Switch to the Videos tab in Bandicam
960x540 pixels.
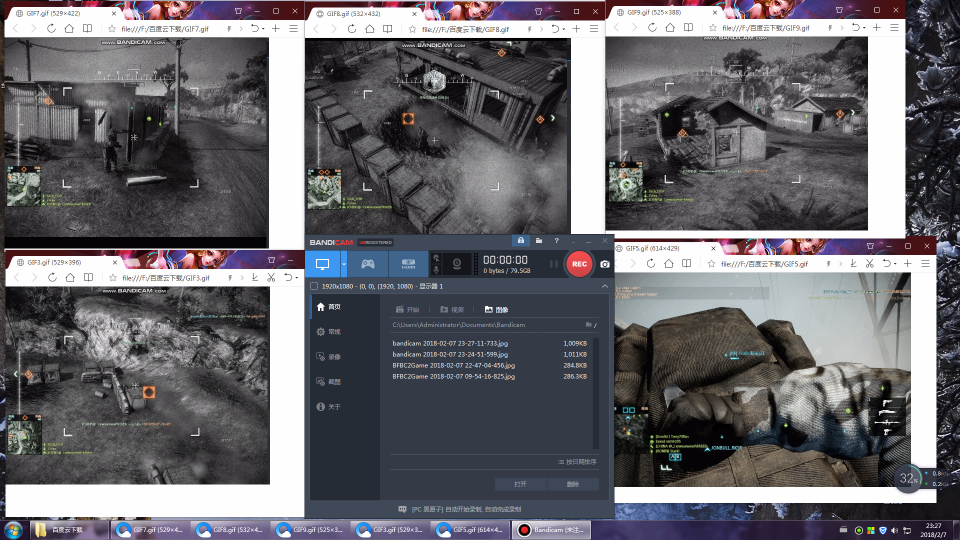452,310
